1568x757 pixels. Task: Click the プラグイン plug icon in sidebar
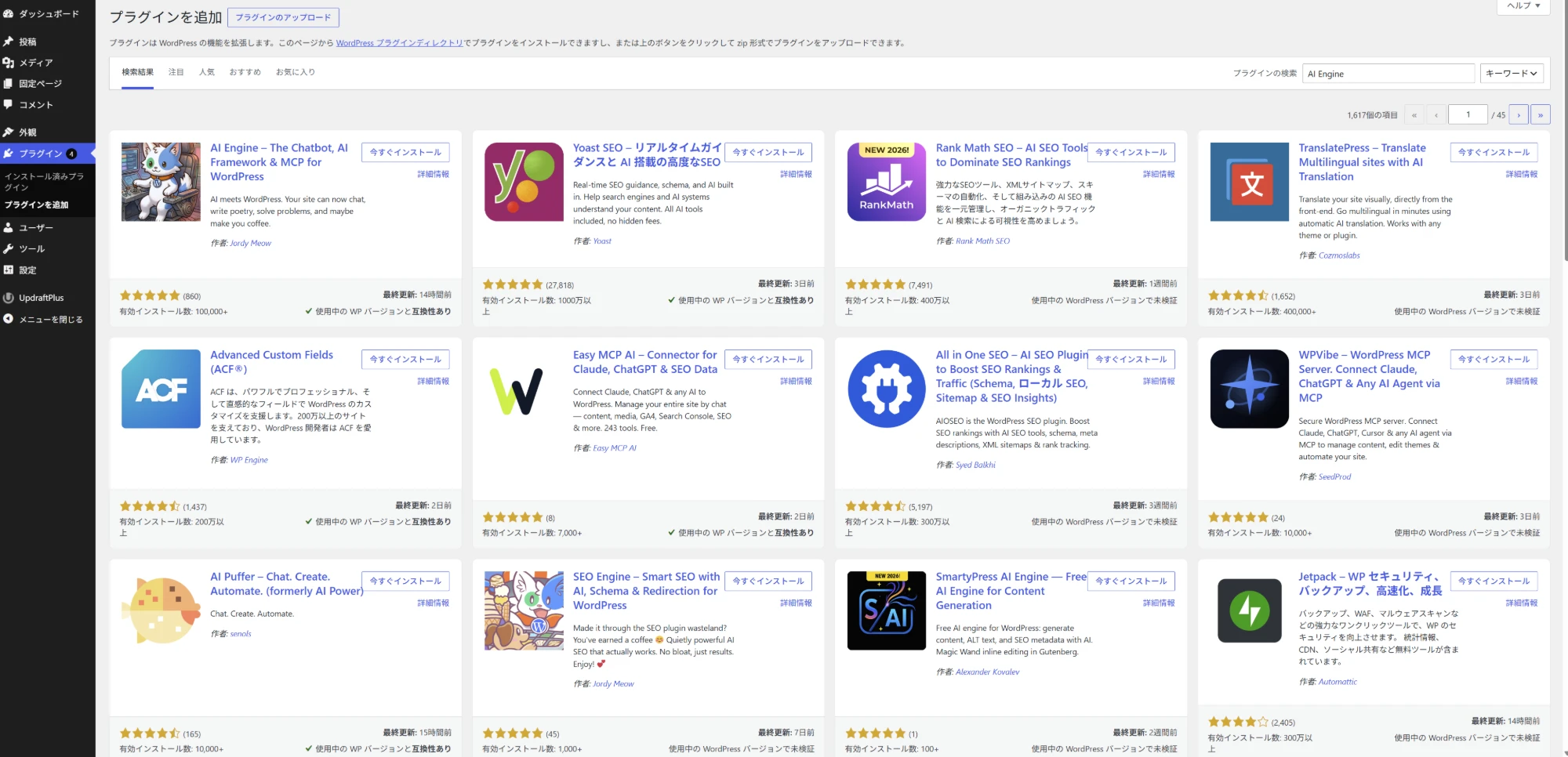coord(9,154)
